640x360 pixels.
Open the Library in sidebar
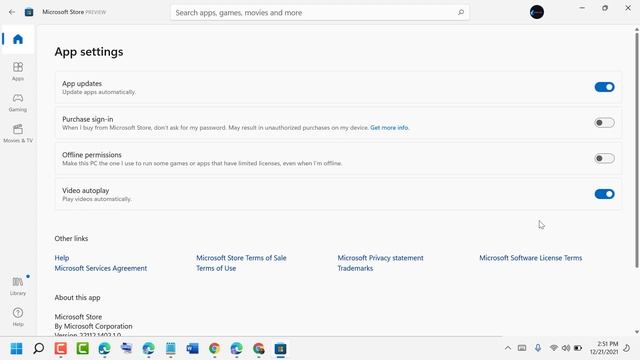point(18,286)
